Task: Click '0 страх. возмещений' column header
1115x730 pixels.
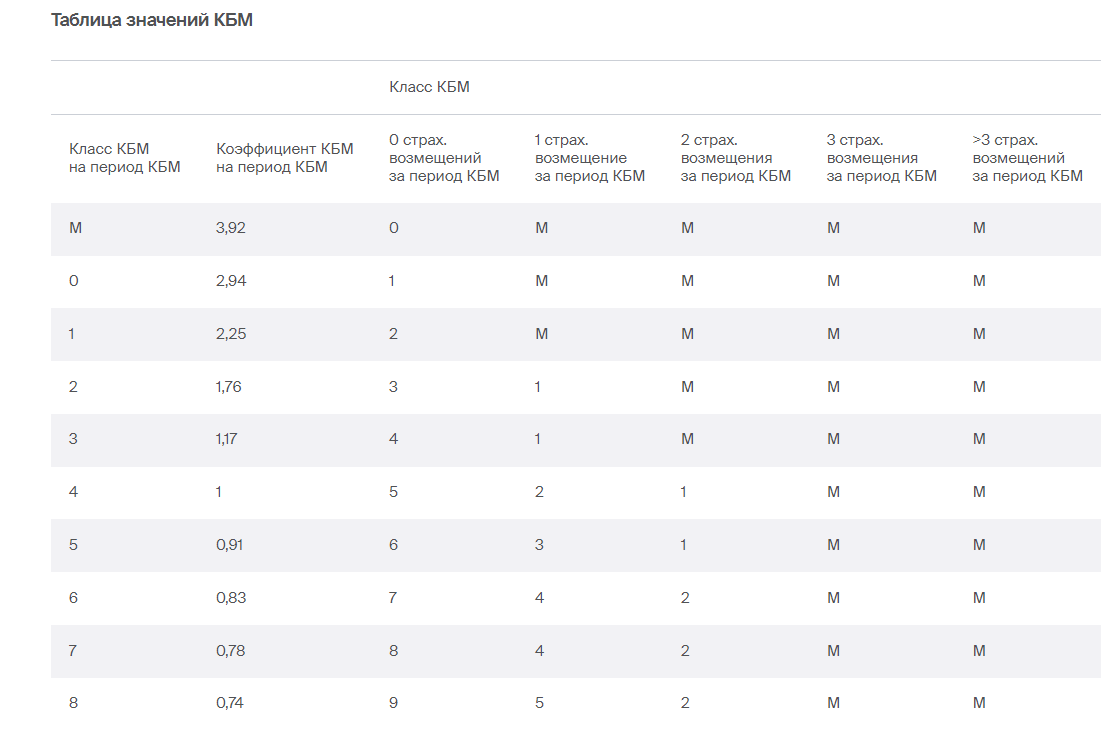Action: (444, 158)
